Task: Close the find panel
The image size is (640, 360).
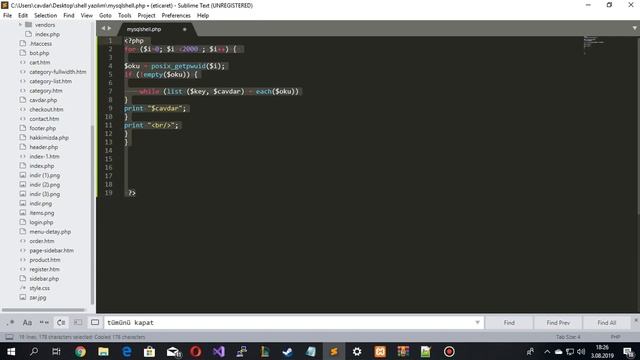Action: pyautogui.click(x=636, y=320)
